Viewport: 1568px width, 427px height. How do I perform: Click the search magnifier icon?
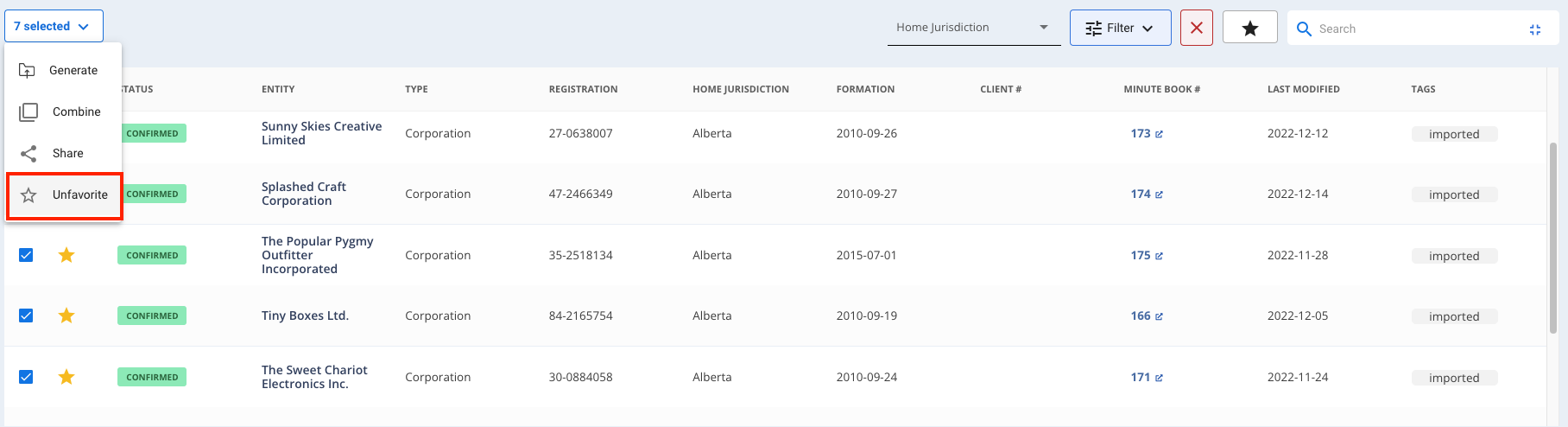click(1304, 29)
